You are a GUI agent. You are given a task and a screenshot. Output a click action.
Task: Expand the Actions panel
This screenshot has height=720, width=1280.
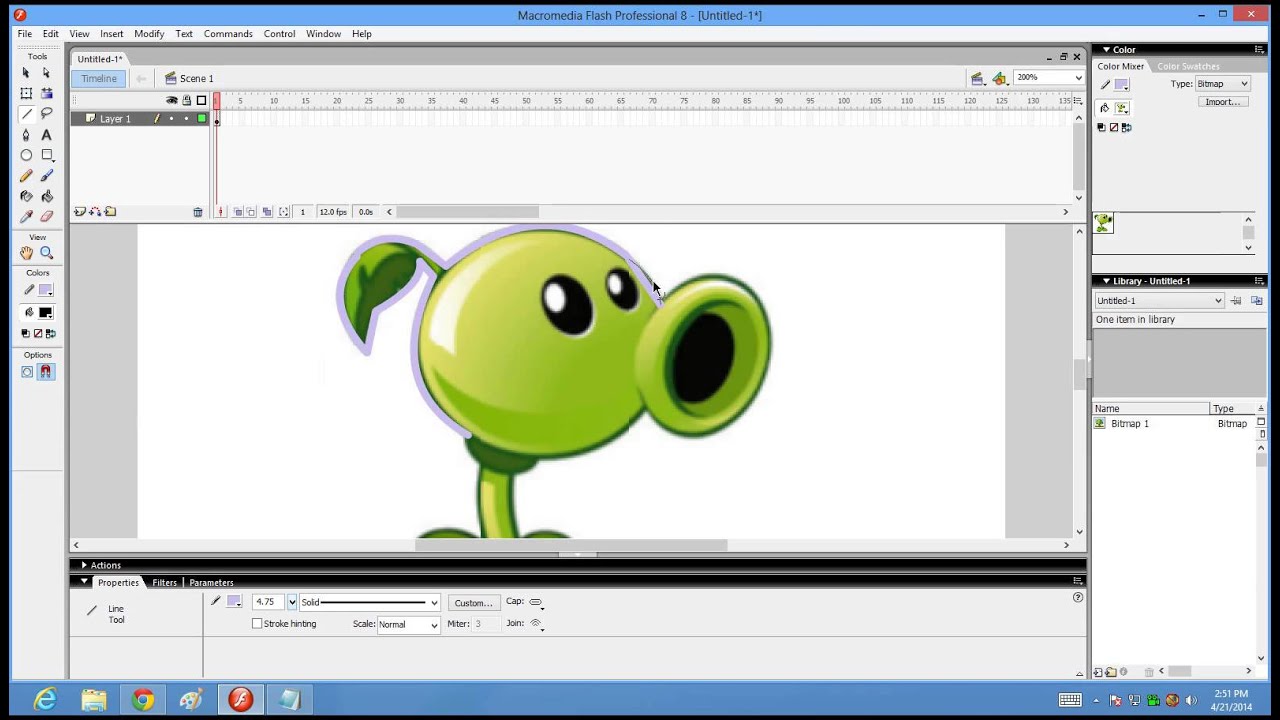point(84,565)
